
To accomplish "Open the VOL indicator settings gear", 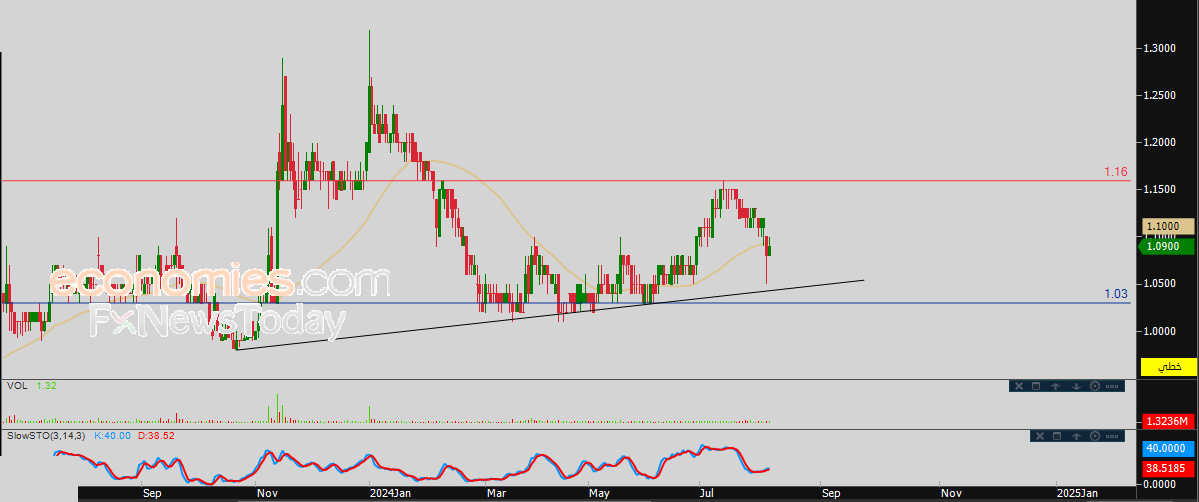I will click(x=1095, y=386).
